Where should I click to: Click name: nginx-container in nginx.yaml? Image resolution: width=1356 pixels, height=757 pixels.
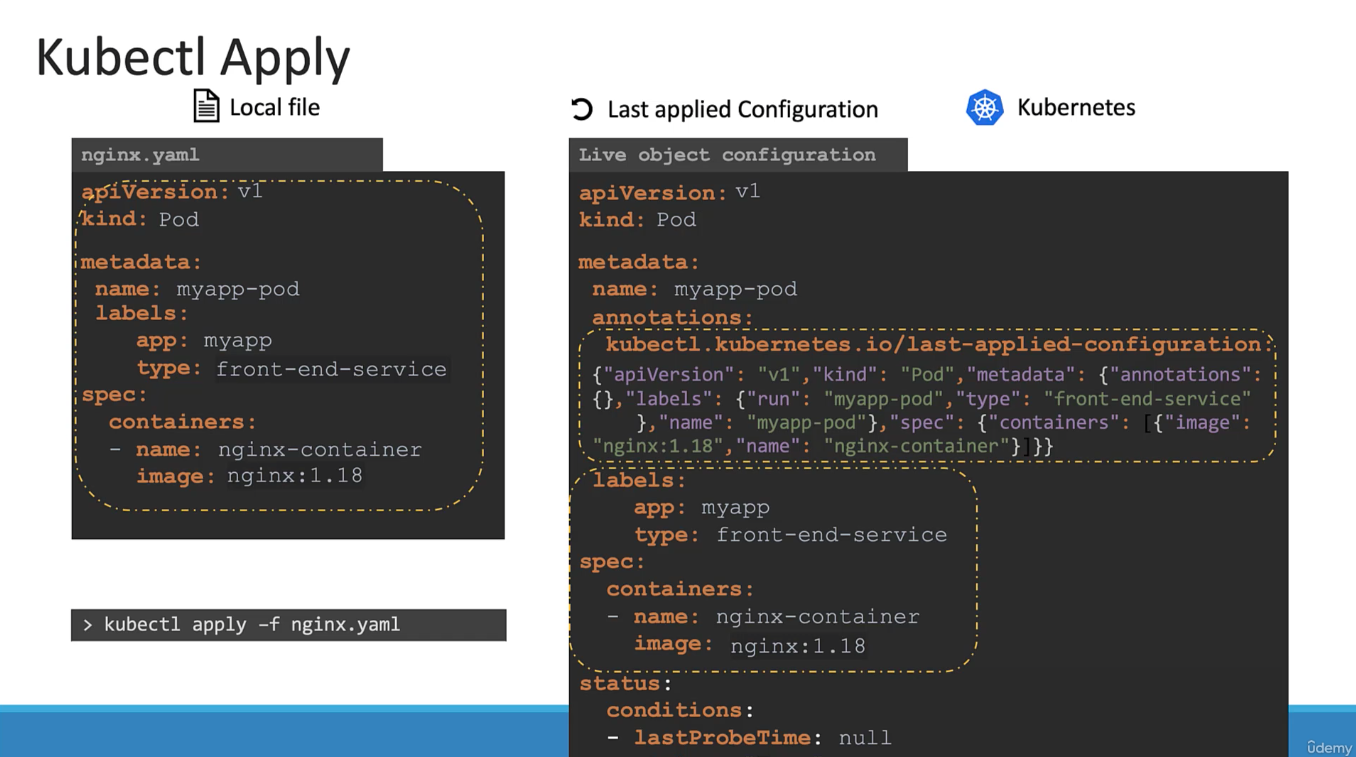(279, 449)
